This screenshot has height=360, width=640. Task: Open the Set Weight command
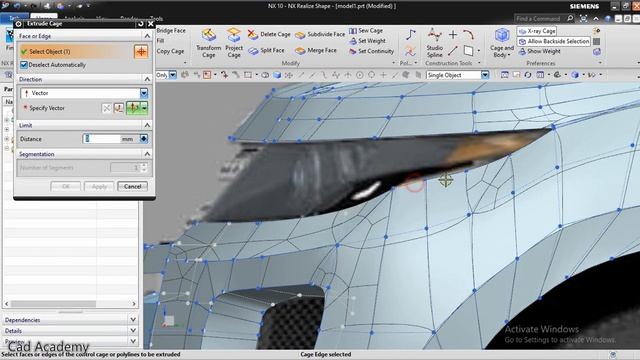367,41
